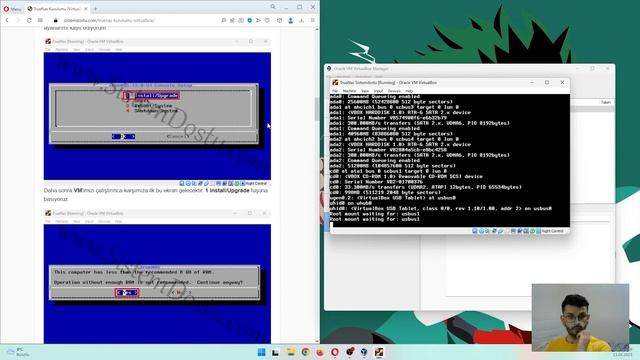The image size is (640, 360).
Task: Click the site padlock security icon
Action: coord(56,20)
